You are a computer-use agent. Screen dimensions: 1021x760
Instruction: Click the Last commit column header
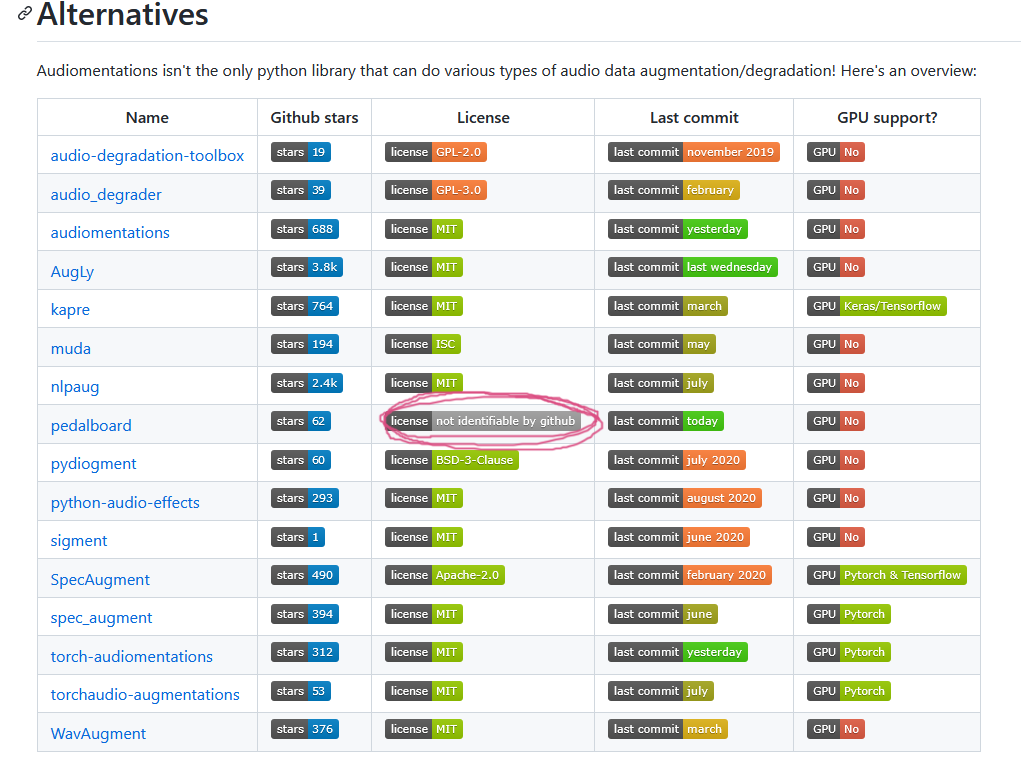(x=694, y=118)
